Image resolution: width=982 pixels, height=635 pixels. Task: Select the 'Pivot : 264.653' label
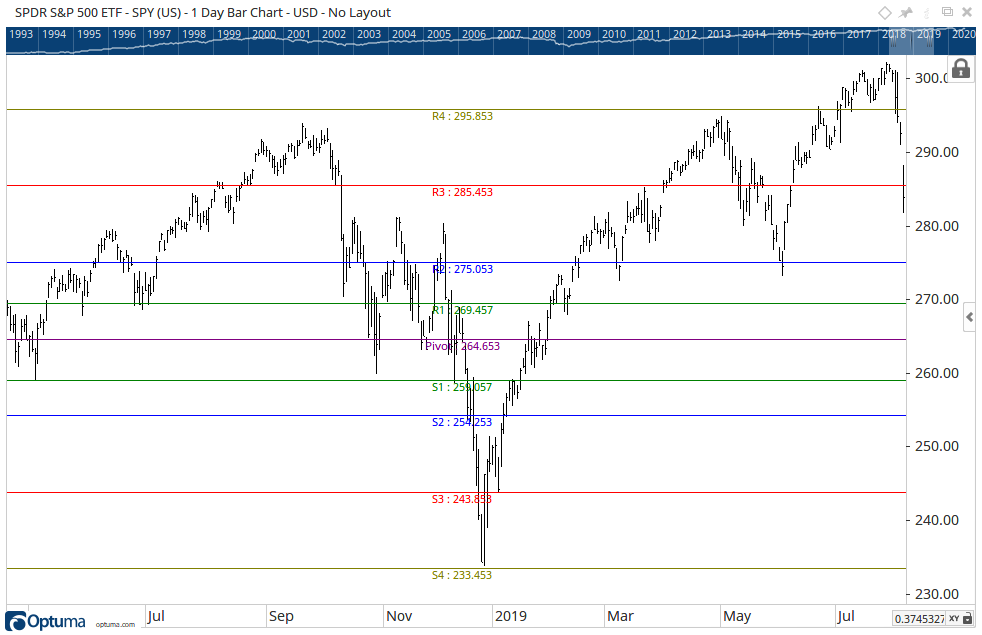point(462,346)
